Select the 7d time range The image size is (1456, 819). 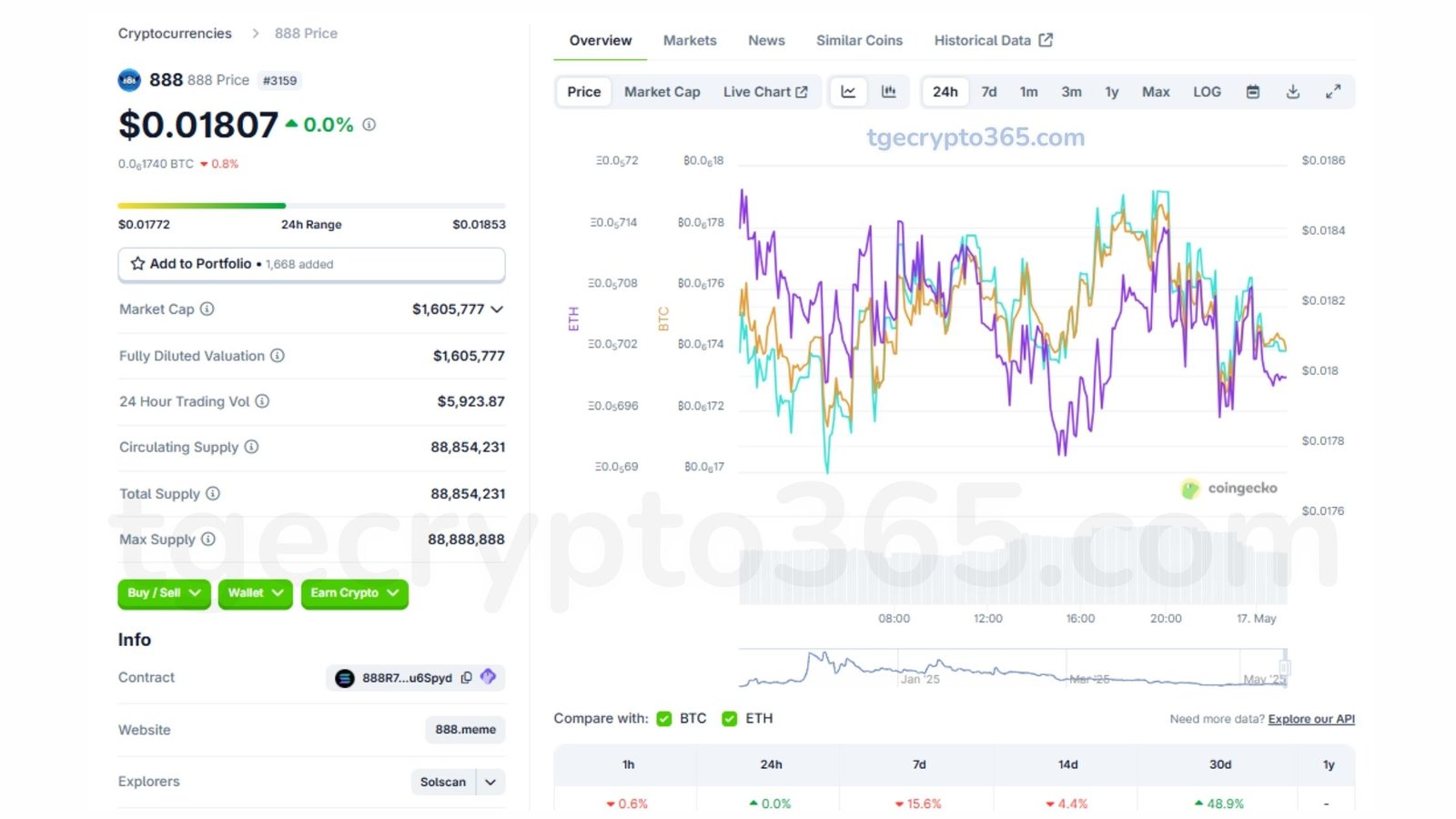(x=989, y=92)
